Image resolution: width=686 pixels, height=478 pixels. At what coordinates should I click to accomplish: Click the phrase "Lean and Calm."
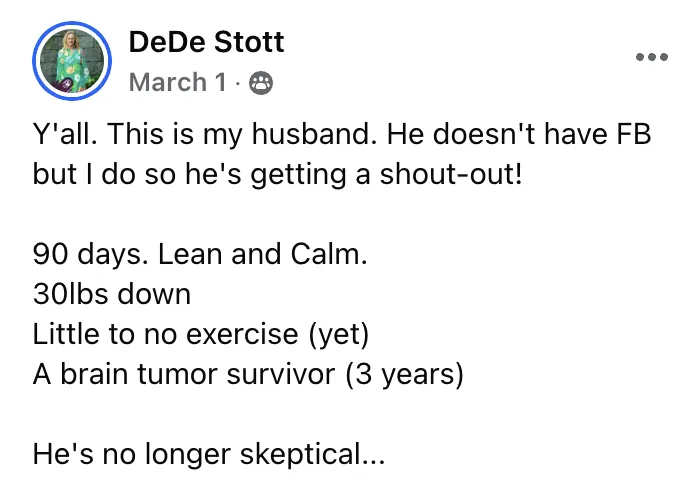[x=262, y=254]
